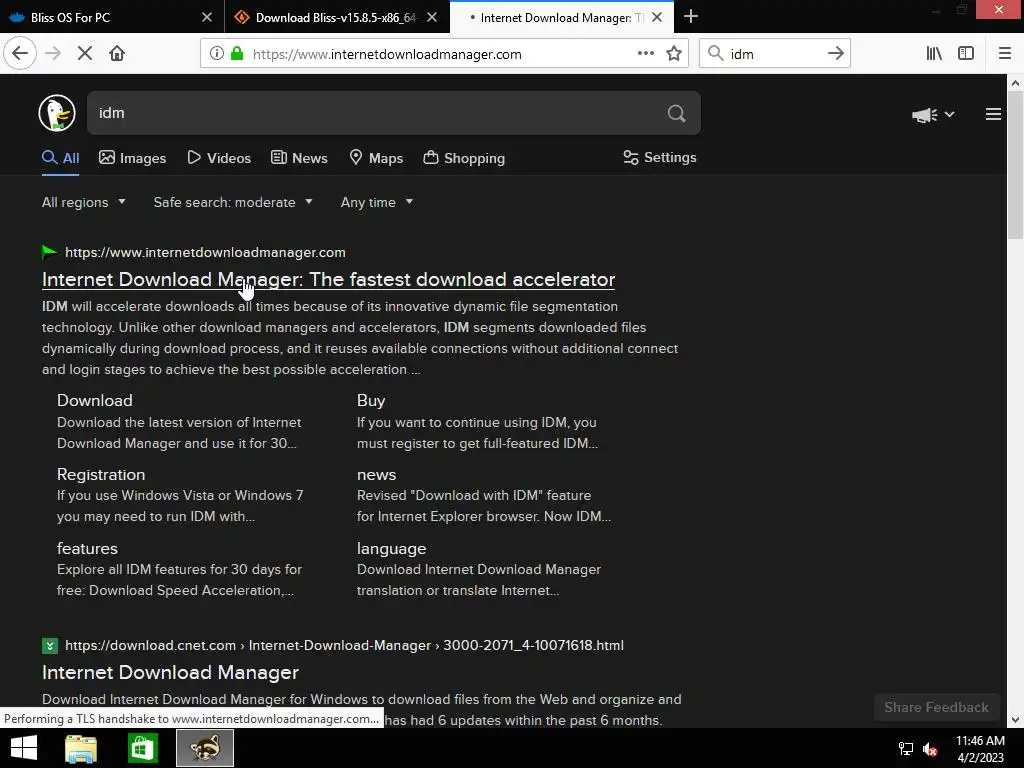Click the network tray icon

click(906, 749)
